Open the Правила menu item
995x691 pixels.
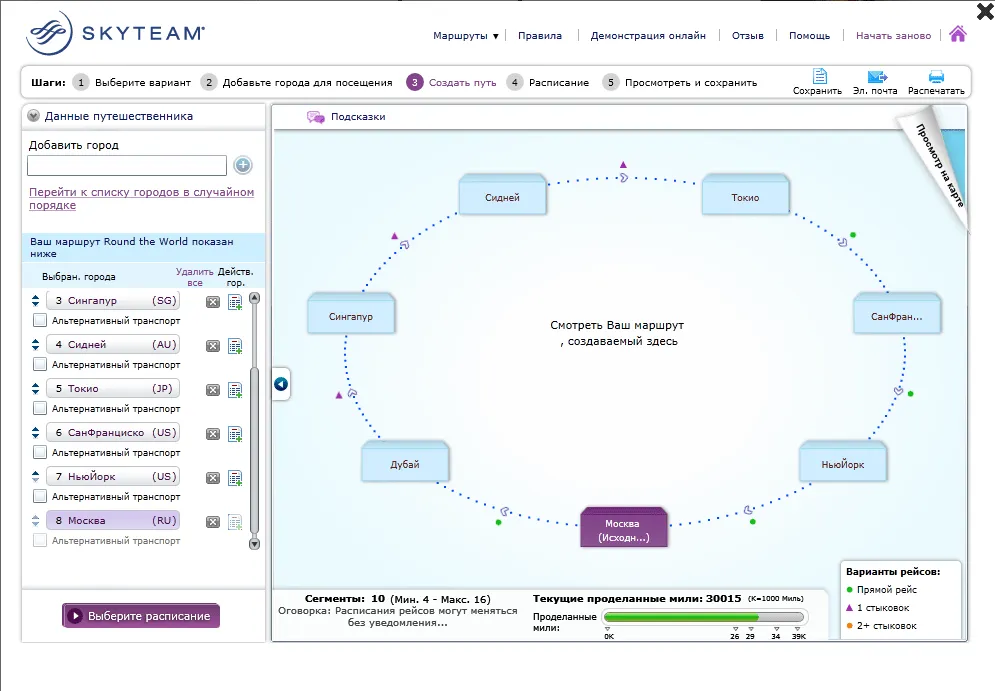pyautogui.click(x=539, y=36)
